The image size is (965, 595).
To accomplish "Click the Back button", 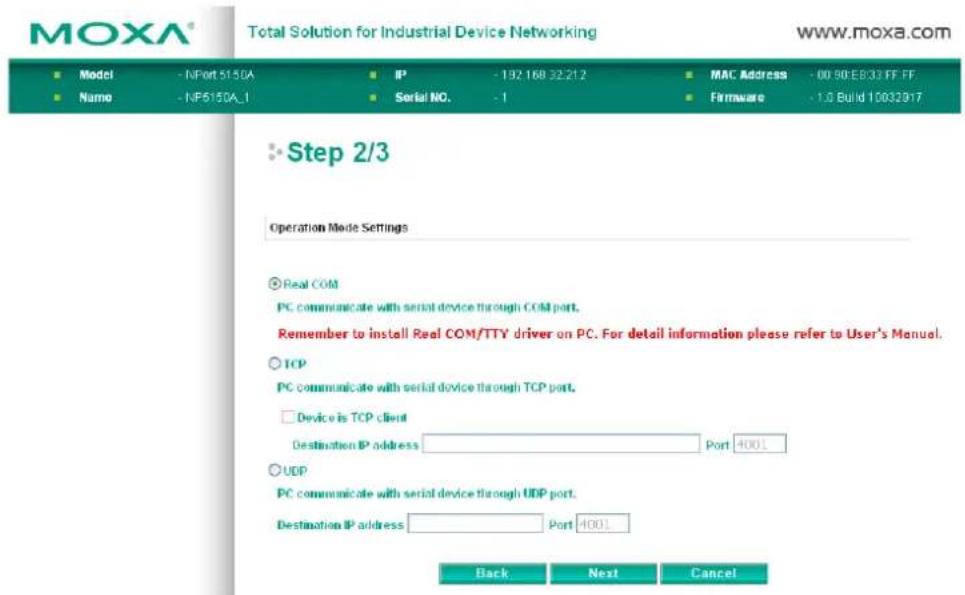I will click(492, 573).
